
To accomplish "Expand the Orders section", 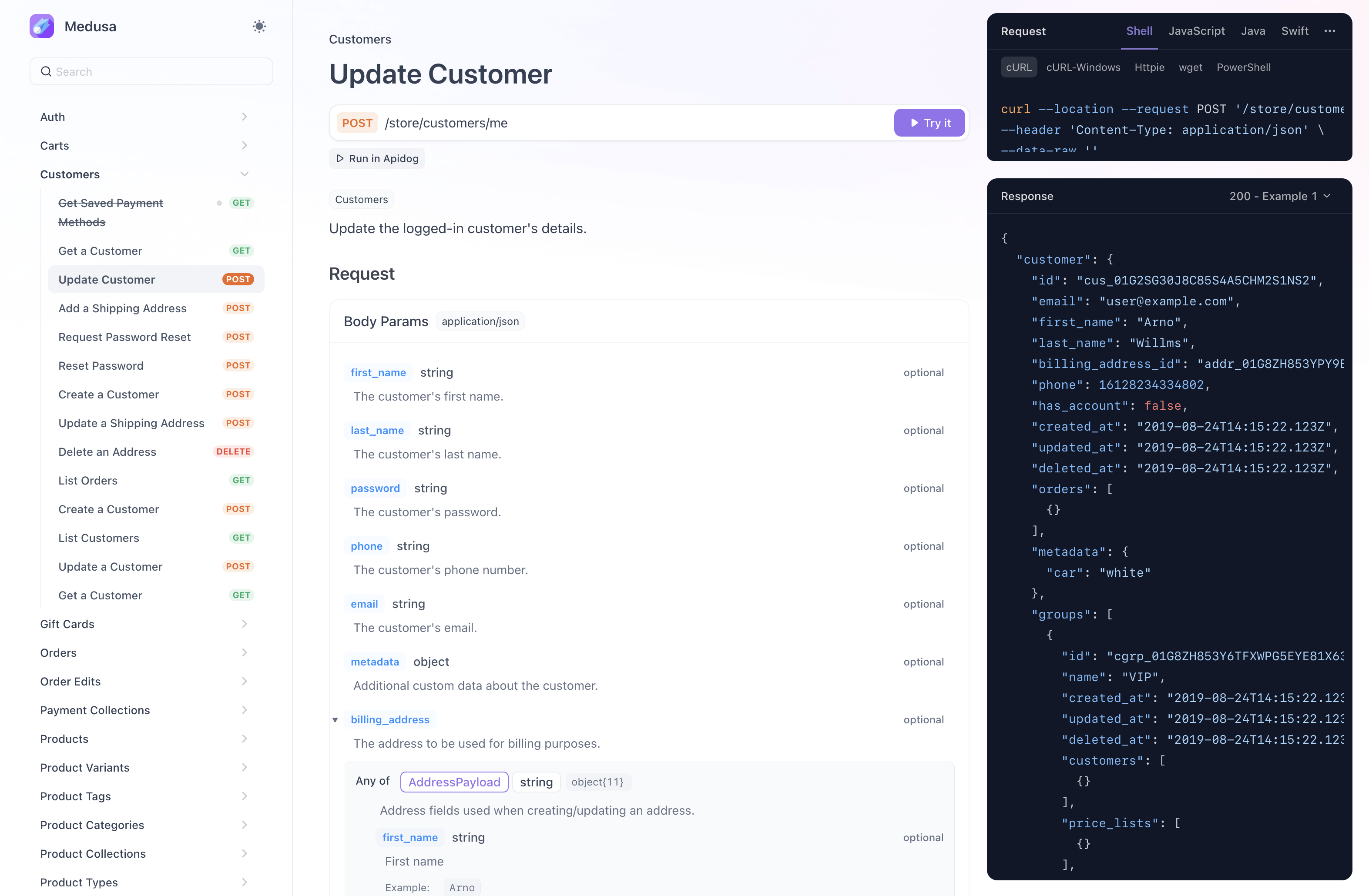I will coord(144,653).
